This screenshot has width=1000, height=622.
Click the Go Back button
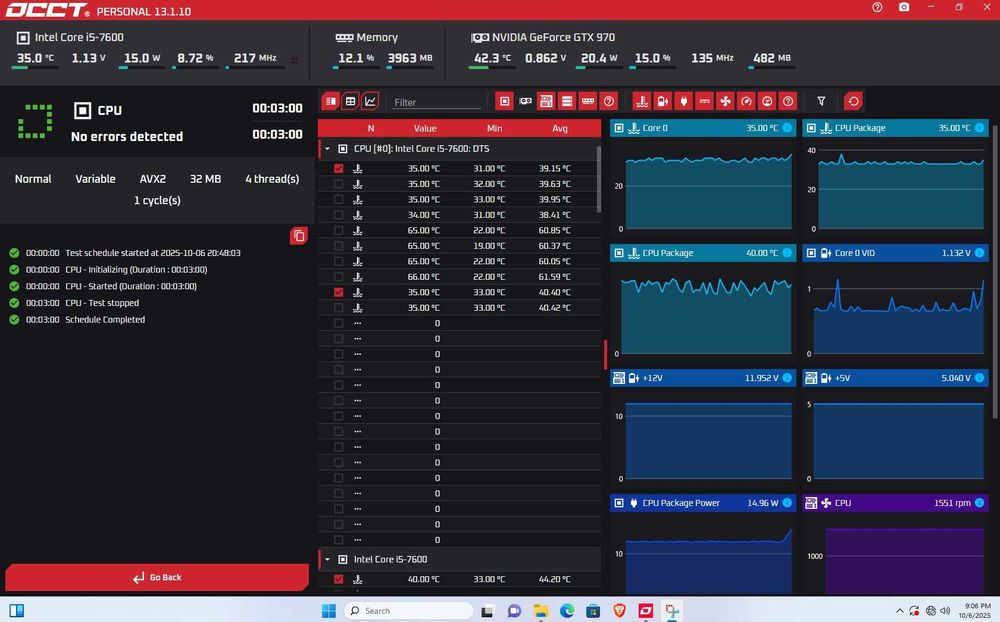coord(157,577)
